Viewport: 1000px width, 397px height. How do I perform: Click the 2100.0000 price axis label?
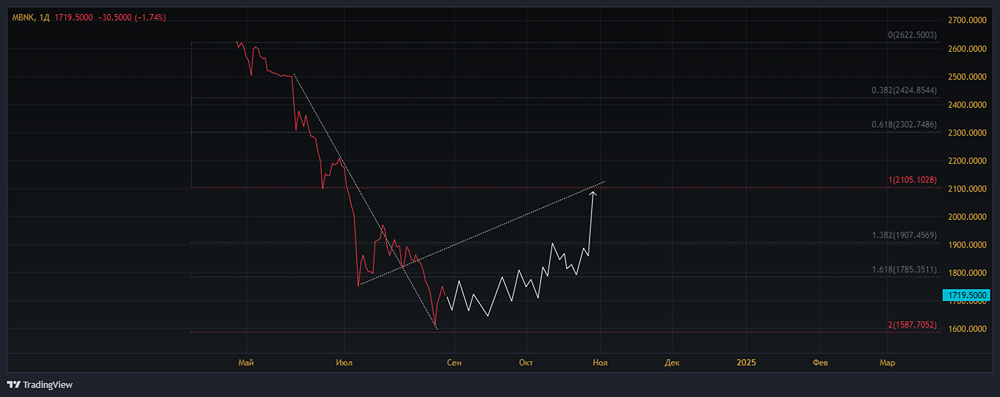point(966,189)
